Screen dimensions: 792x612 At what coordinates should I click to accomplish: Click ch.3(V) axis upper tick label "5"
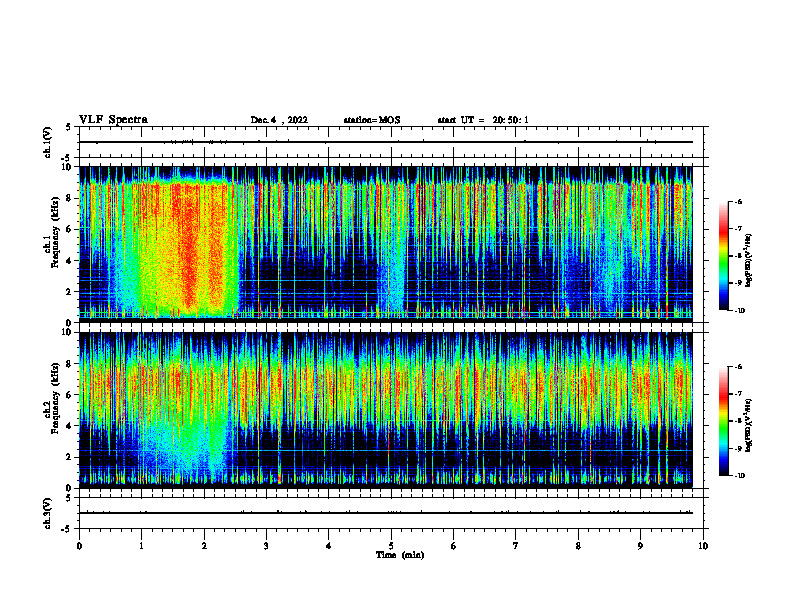click(69, 498)
